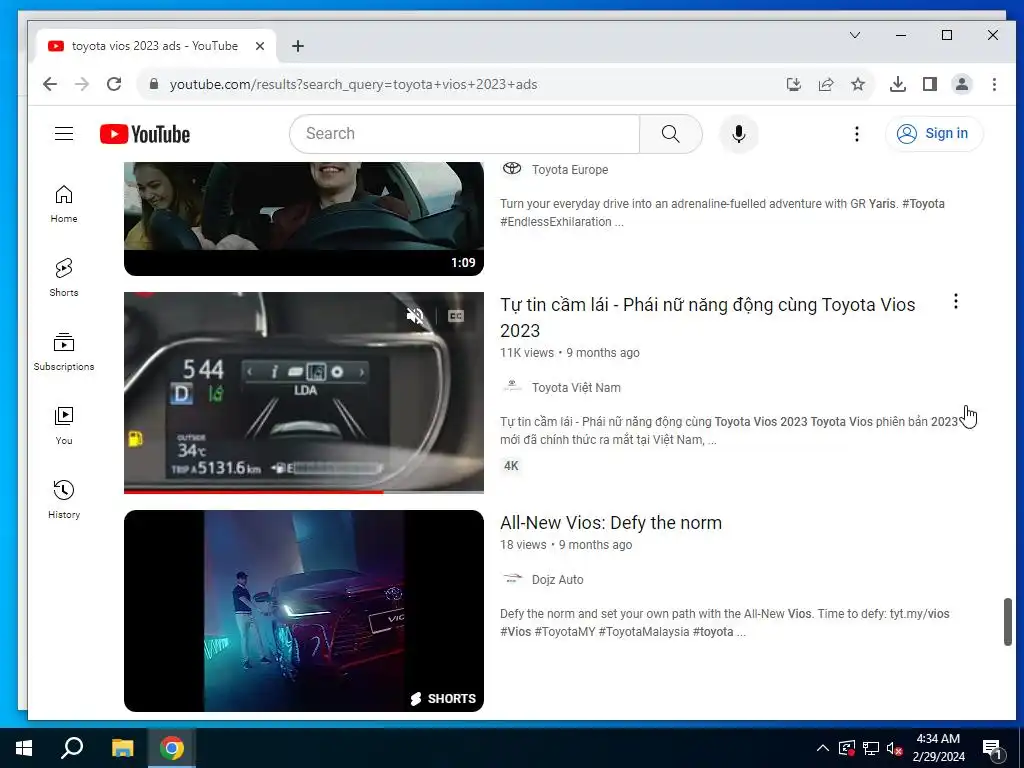Open Toyota Việt Nam channel
The image size is (1024, 768).
click(x=576, y=388)
